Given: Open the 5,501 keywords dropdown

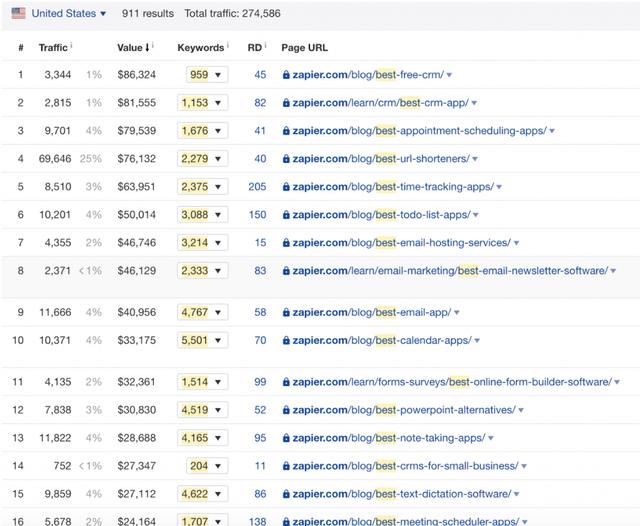Looking at the screenshot, I should [202, 340].
